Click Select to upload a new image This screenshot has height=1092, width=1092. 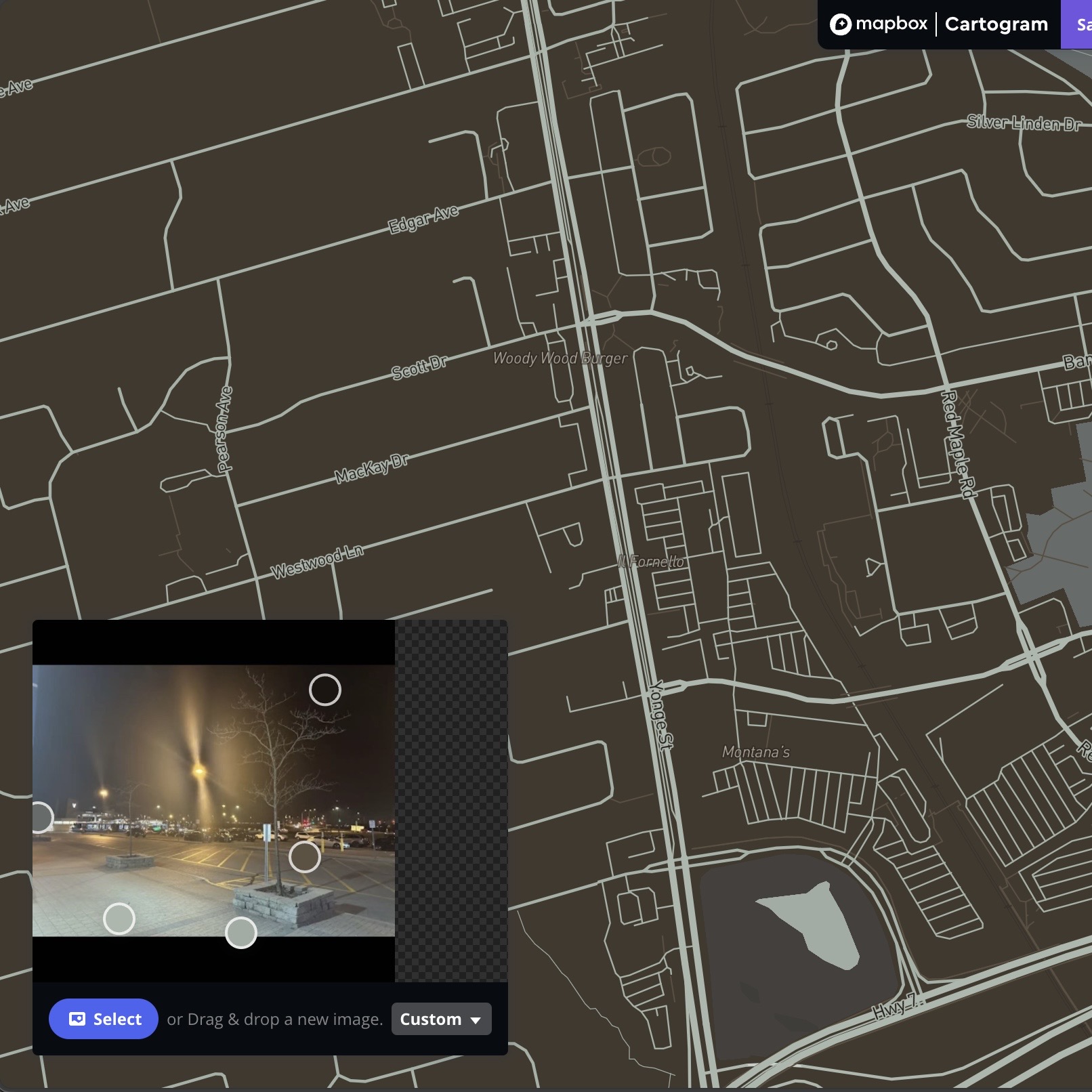[103, 1019]
